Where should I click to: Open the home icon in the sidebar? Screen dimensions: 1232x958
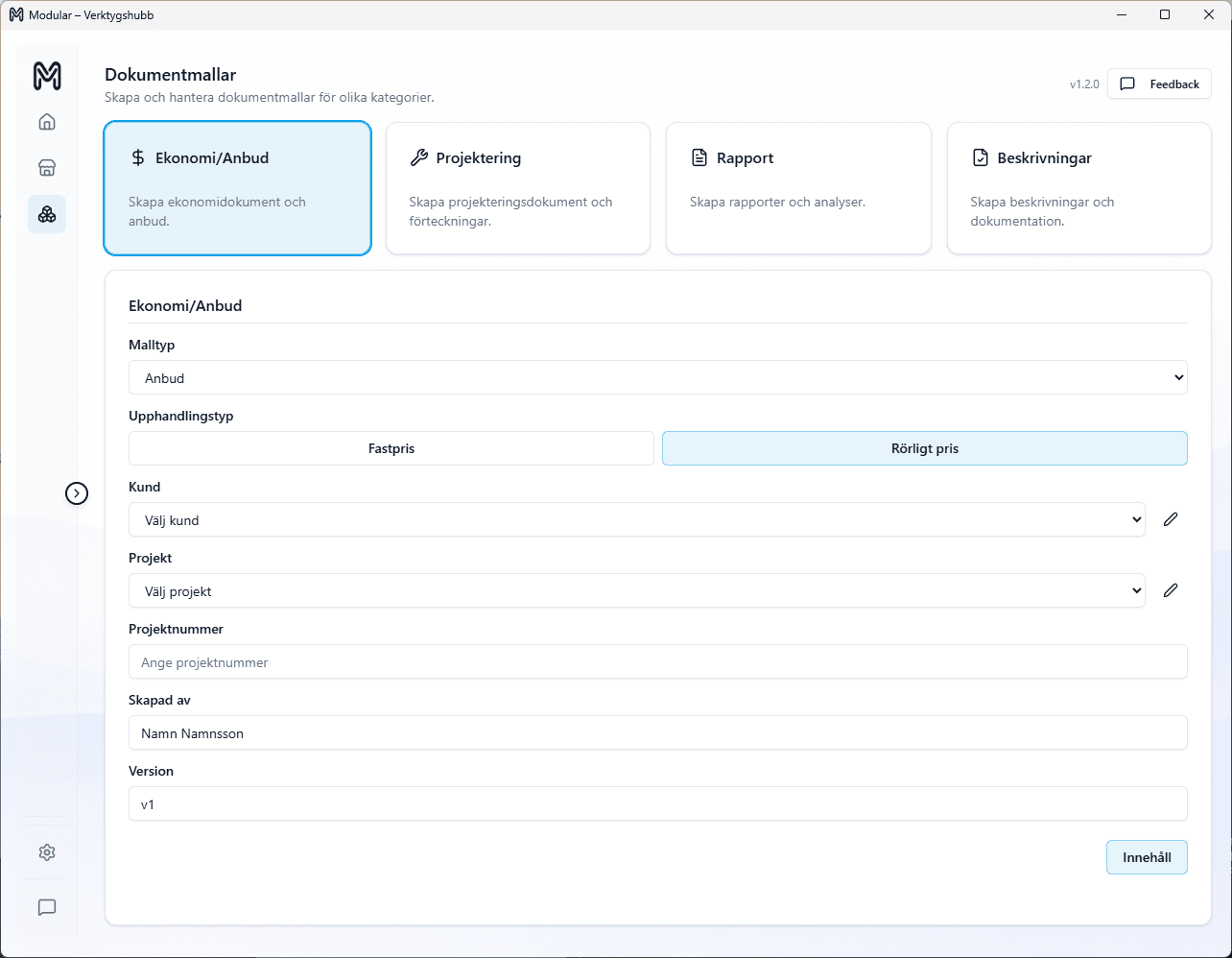point(47,122)
